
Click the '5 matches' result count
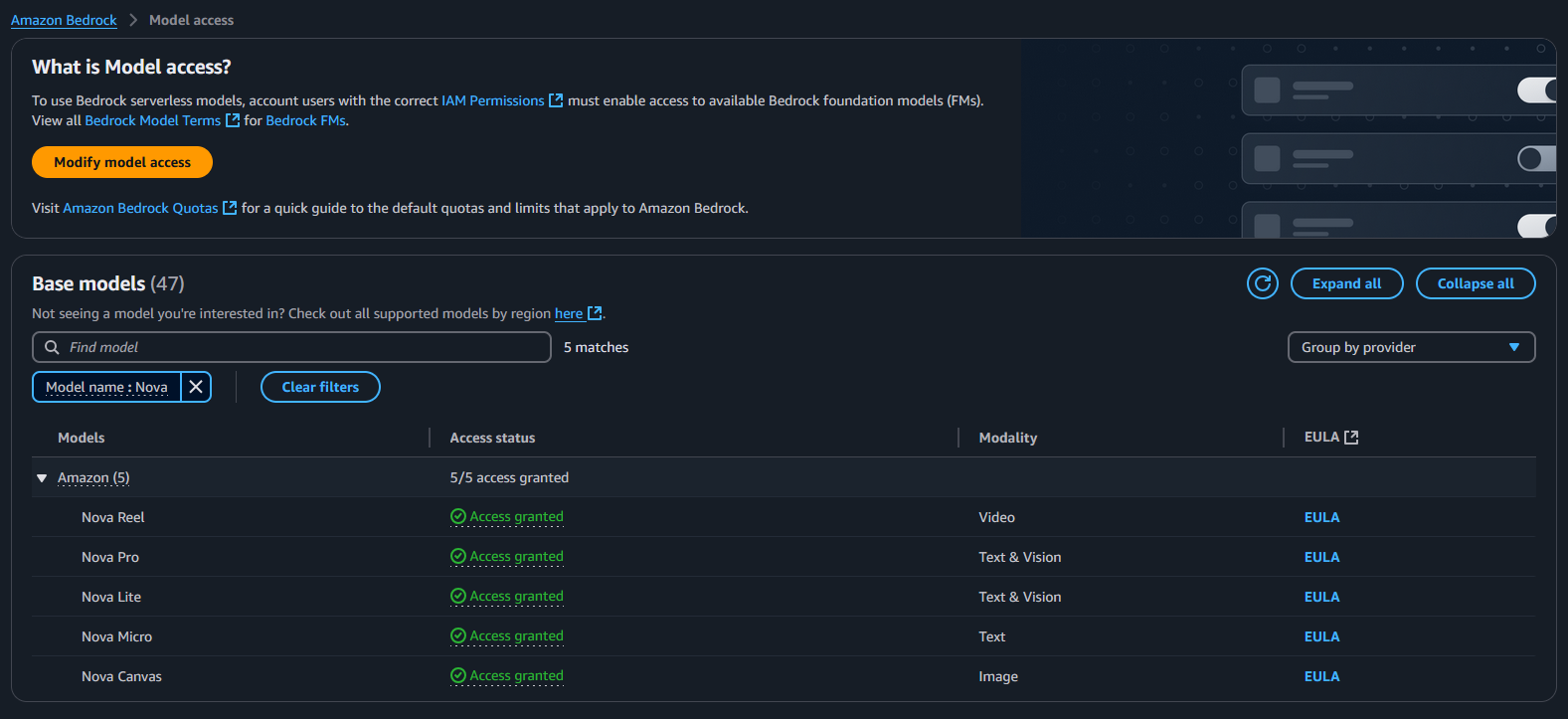click(x=597, y=347)
